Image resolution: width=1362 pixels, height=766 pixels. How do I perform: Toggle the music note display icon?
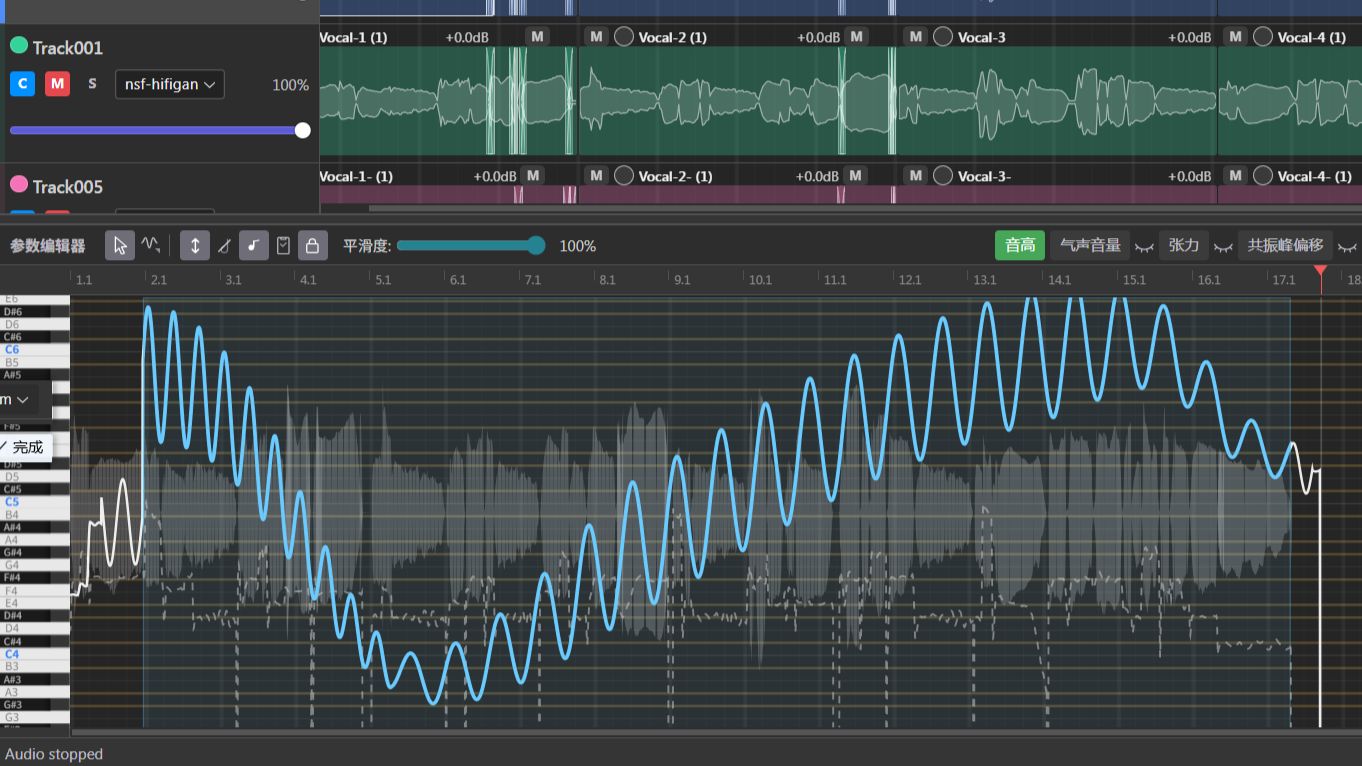coord(254,245)
